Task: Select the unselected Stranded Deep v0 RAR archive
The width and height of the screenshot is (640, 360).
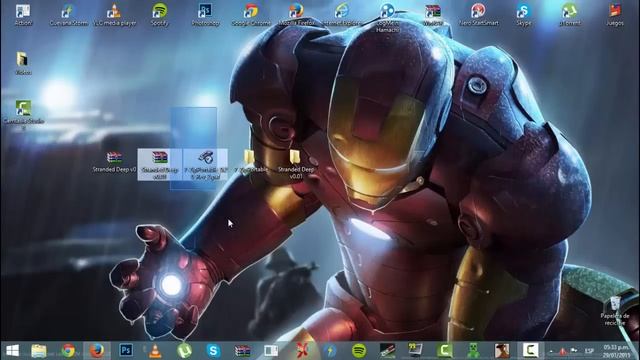Action: click(114, 162)
